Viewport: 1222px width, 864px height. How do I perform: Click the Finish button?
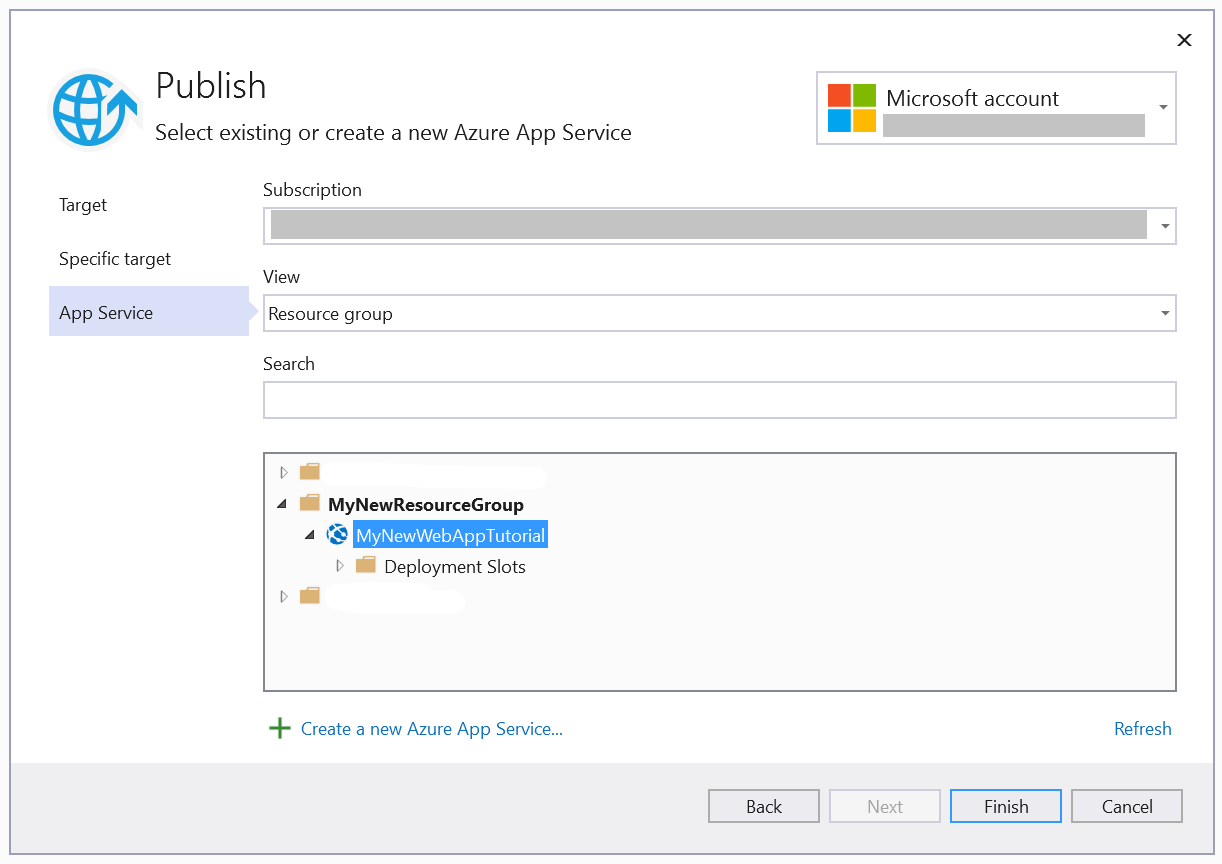pyautogui.click(x=1005, y=806)
